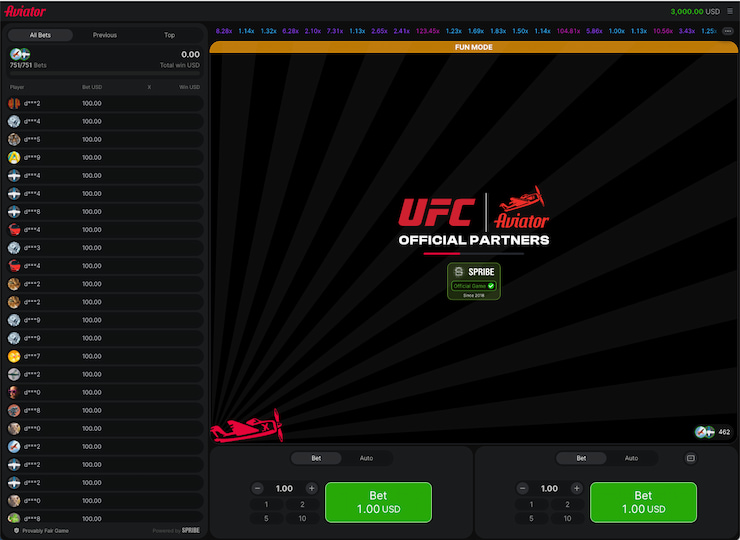Image resolution: width=740 pixels, height=540 pixels.
Task: Click the avatar of player d***3
Action: click(14, 248)
